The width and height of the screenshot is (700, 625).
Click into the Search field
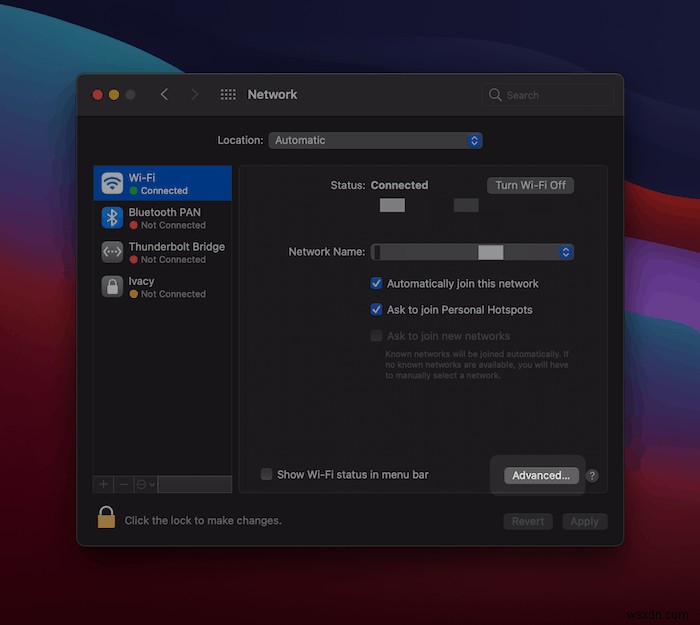(548, 95)
